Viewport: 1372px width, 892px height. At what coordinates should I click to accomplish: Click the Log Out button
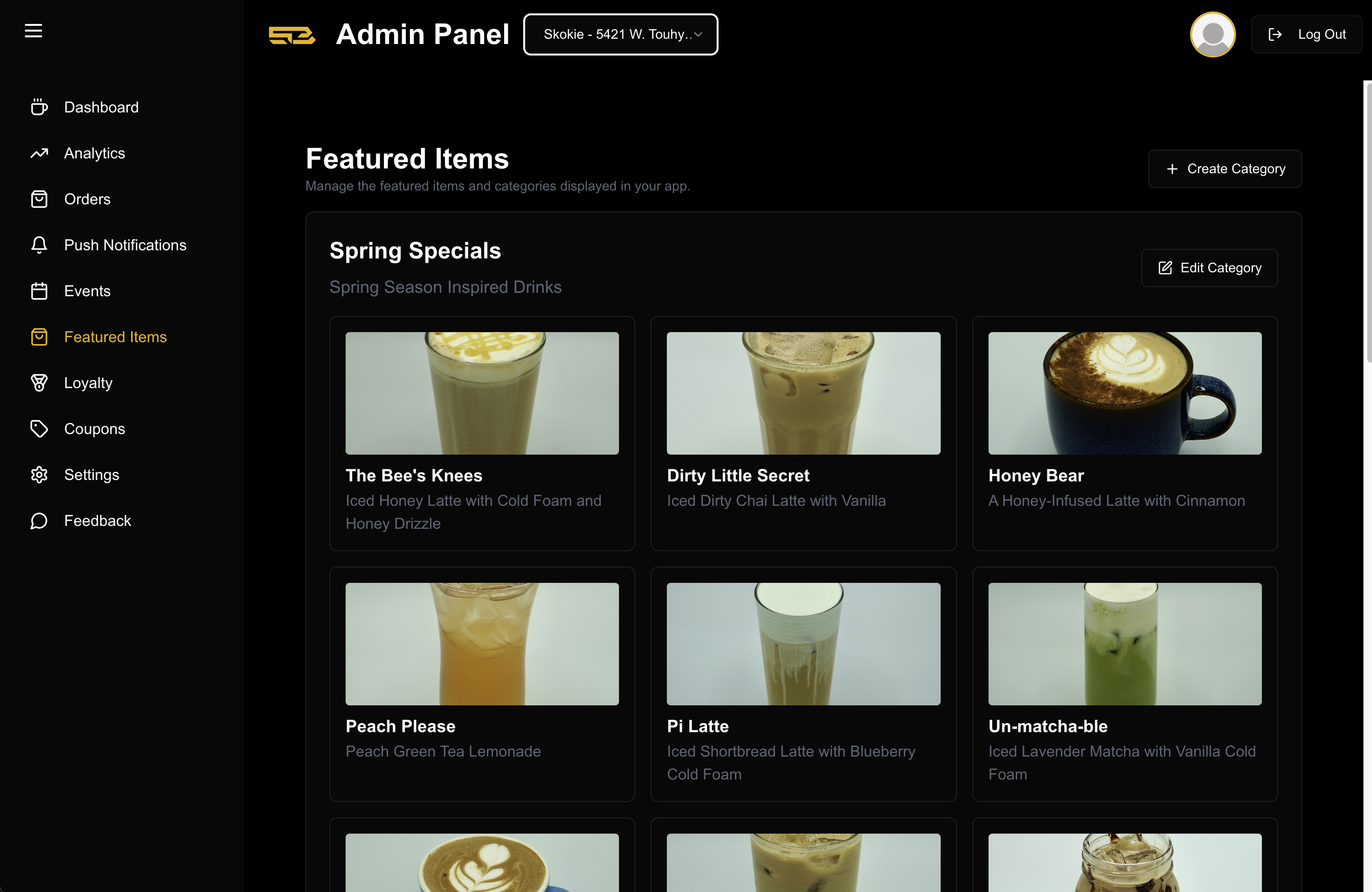(1306, 34)
